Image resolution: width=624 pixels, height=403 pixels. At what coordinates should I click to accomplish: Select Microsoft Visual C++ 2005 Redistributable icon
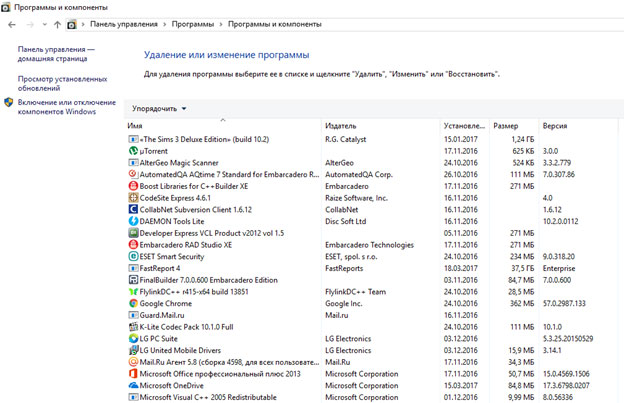(133, 397)
